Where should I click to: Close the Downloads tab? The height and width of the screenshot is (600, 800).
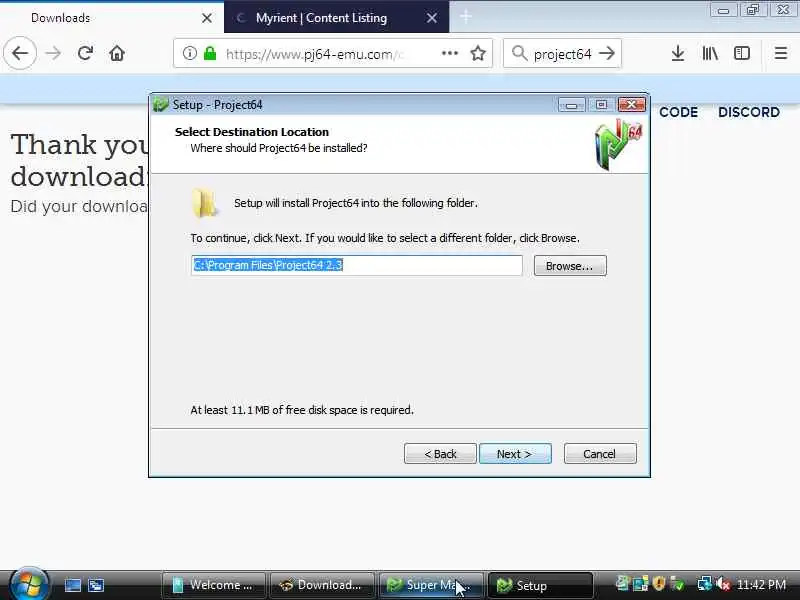click(x=207, y=18)
